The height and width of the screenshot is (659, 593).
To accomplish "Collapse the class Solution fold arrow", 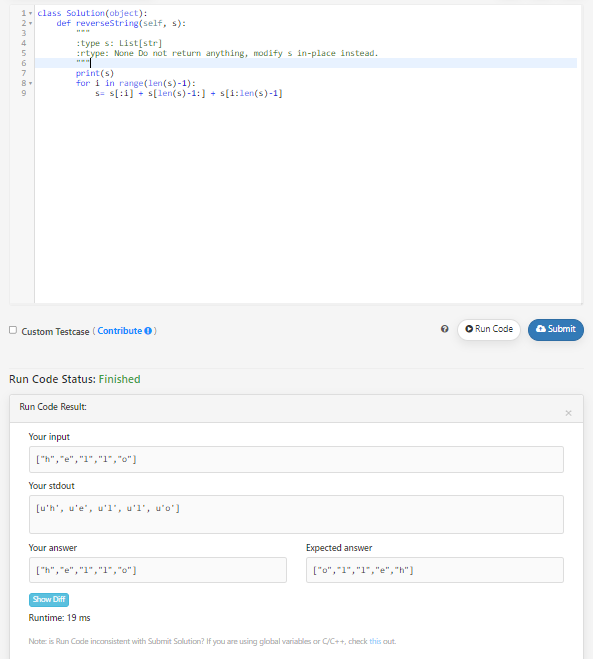I will tap(30, 13).
